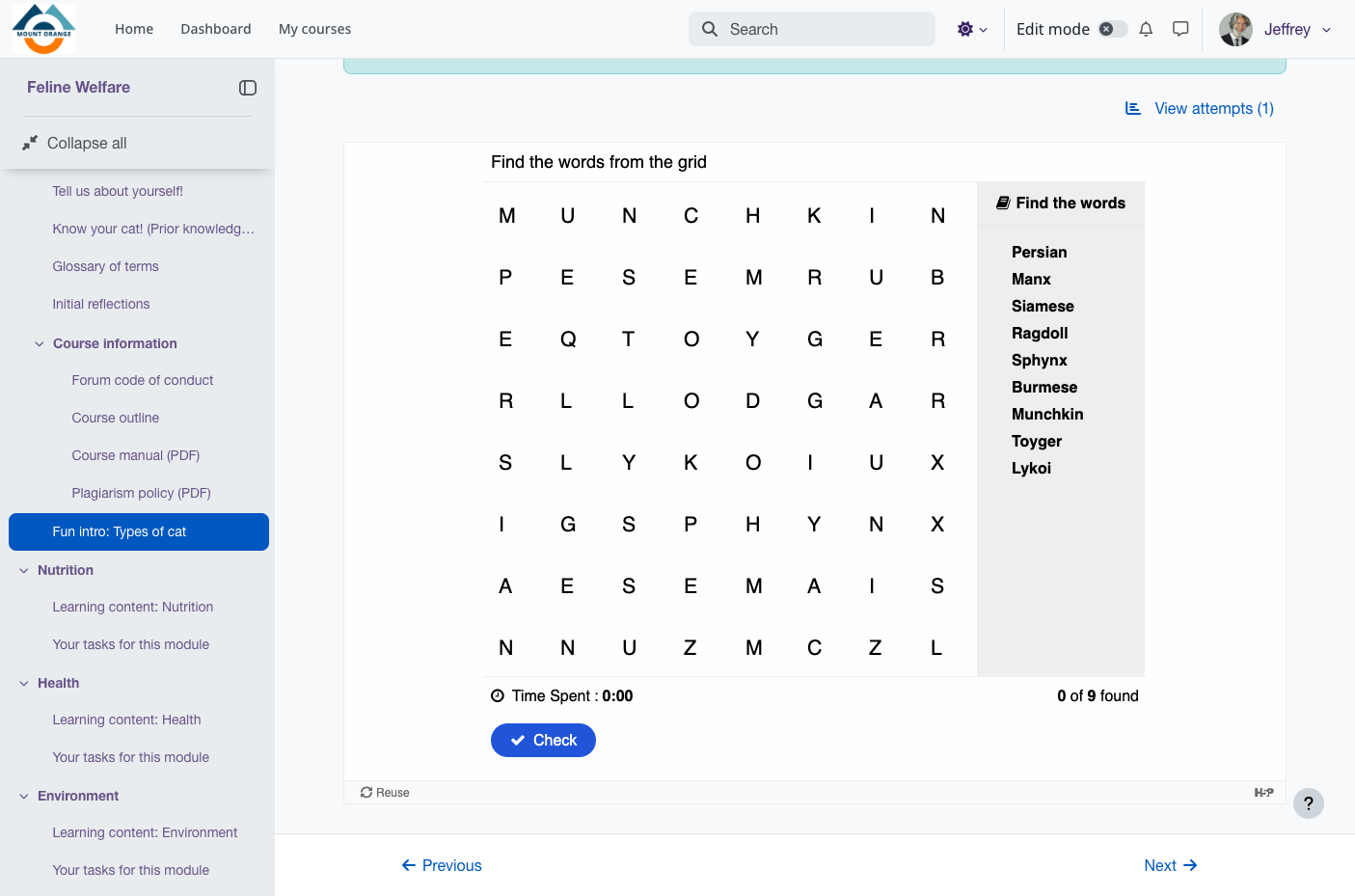Screen dimensions: 1355x896
Task: Toggle Edit mode switch
Action: (1113, 29)
